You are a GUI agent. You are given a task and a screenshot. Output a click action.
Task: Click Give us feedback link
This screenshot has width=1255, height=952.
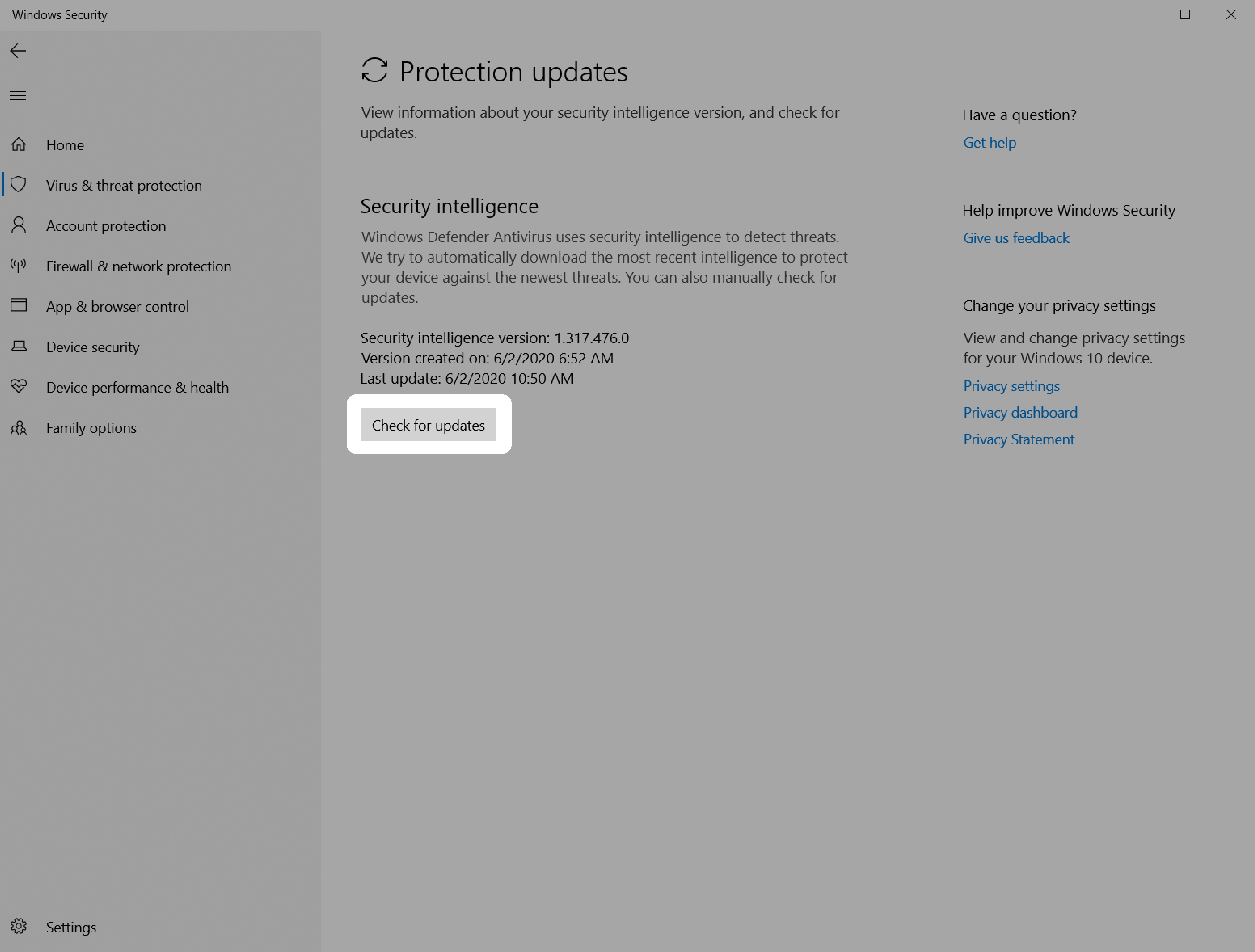click(x=1016, y=237)
